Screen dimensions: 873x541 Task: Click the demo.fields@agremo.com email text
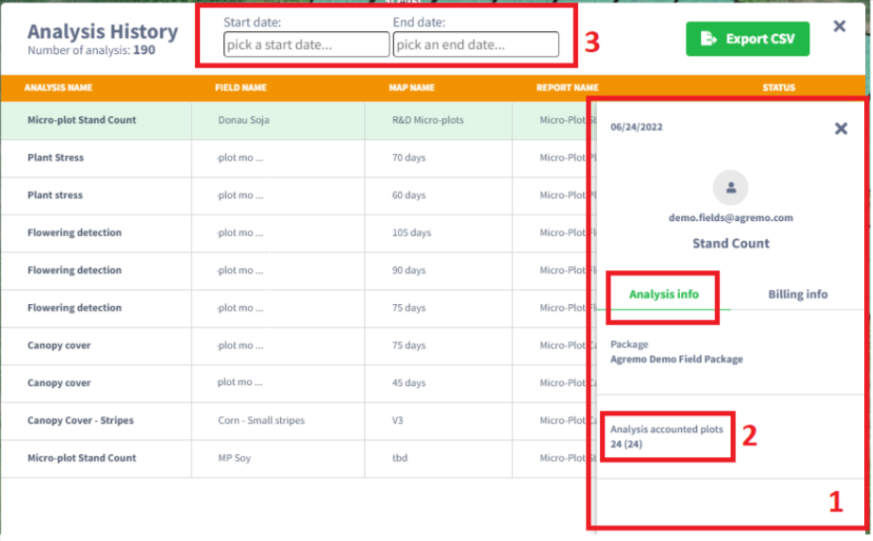tap(730, 218)
